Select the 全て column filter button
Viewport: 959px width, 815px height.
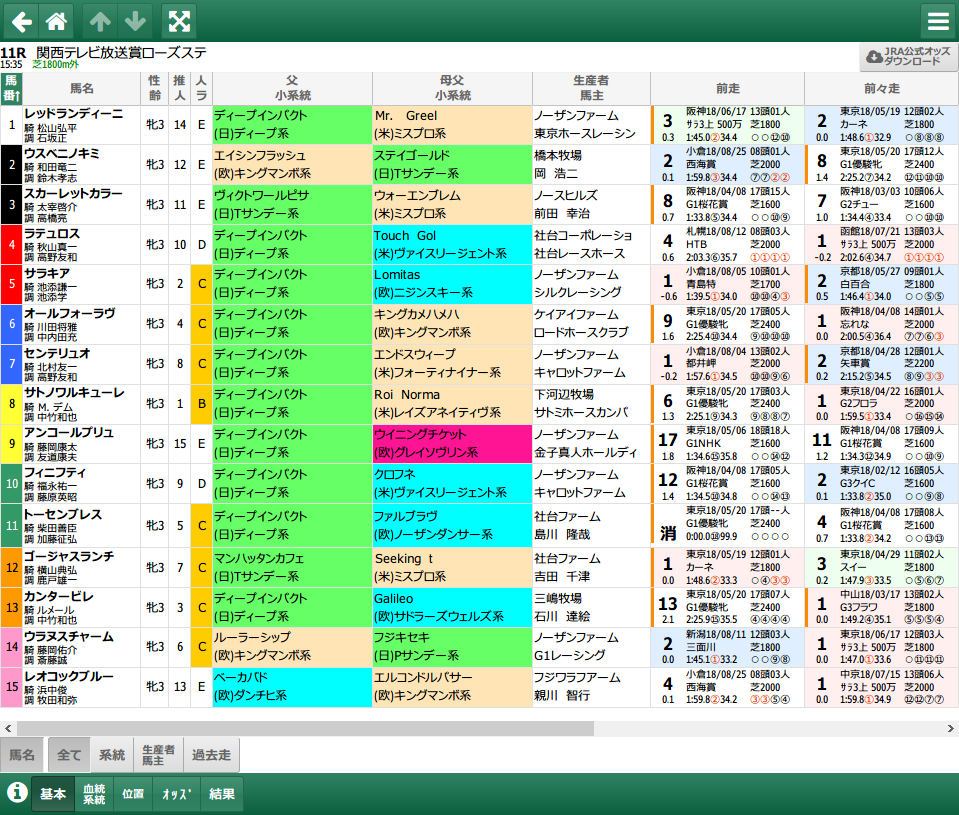68,755
